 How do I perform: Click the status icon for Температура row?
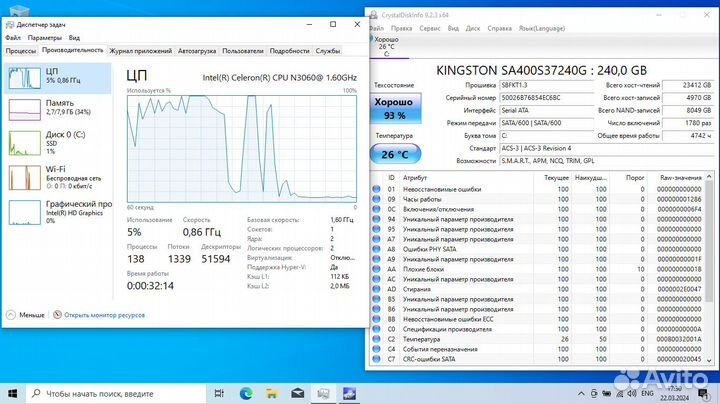pyautogui.click(x=377, y=339)
